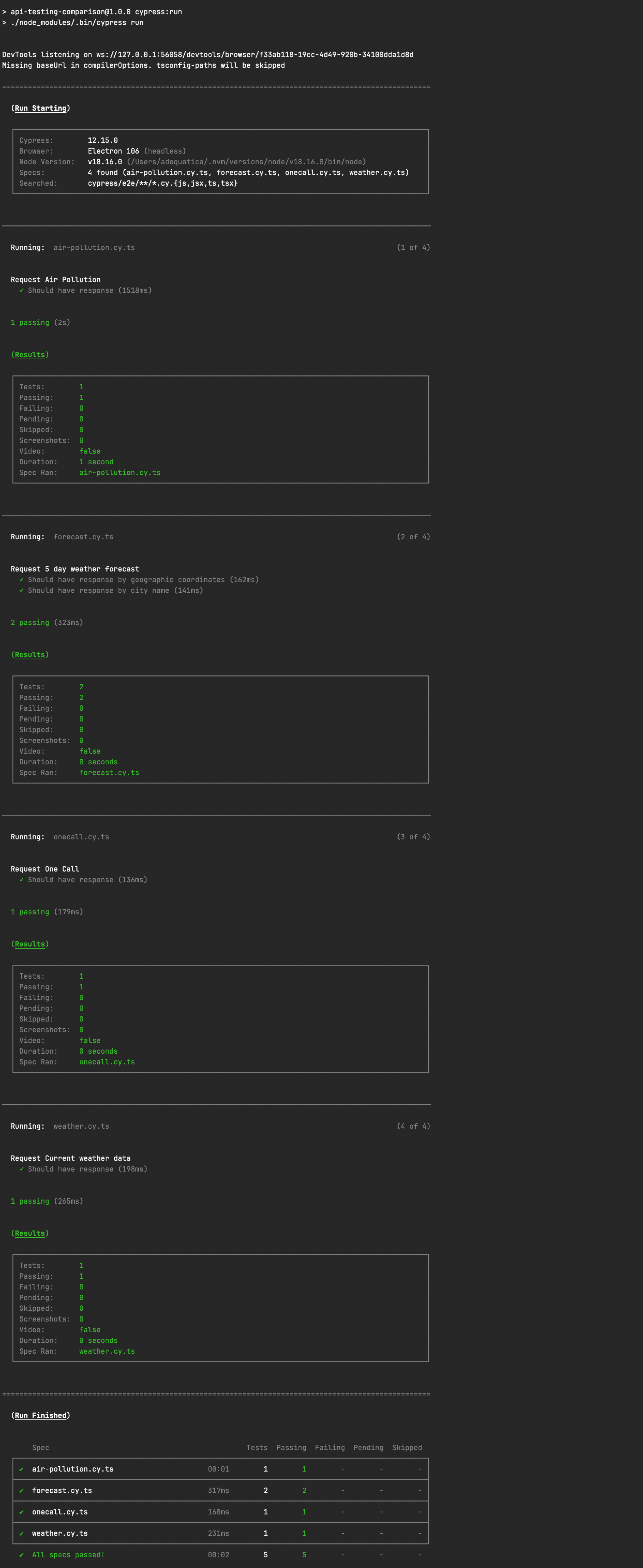
Task: Click 'air-pollution.cy.ts' in the summary table
Action: [x=73, y=1469]
